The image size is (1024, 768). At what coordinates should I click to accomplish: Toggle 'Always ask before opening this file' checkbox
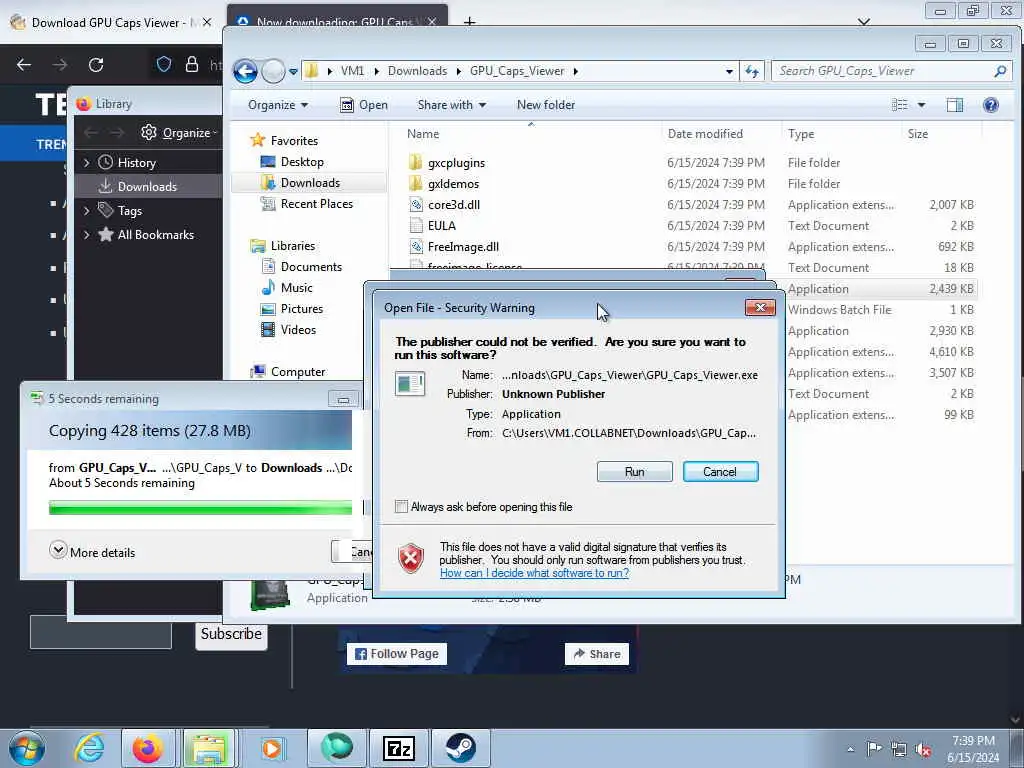402,507
